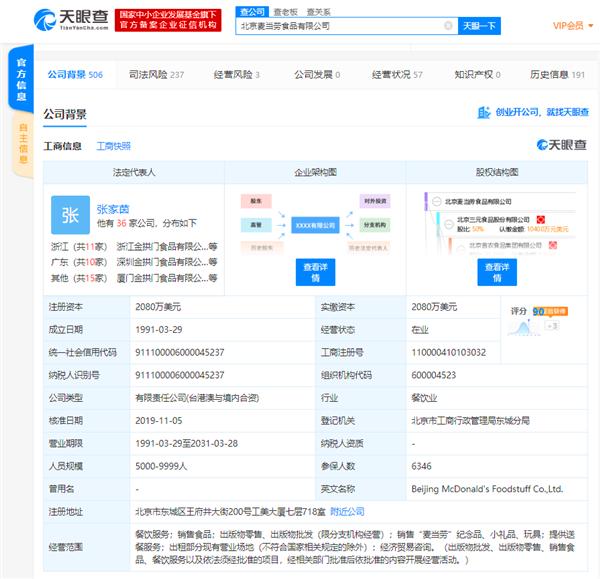
Task: Open the 公司发展 tab
Action: tap(317, 75)
